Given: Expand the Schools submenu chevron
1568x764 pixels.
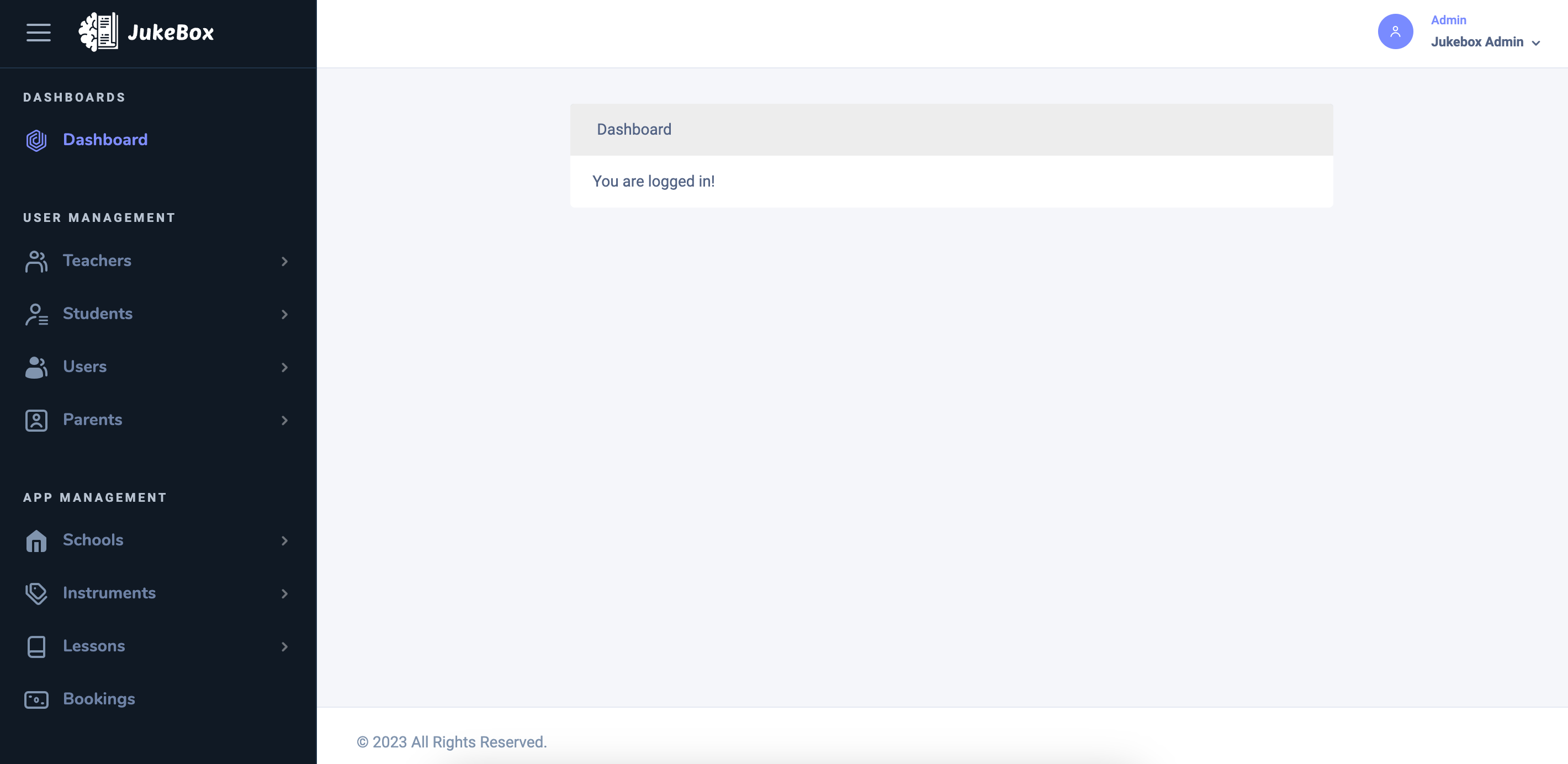Looking at the screenshot, I should 284,540.
